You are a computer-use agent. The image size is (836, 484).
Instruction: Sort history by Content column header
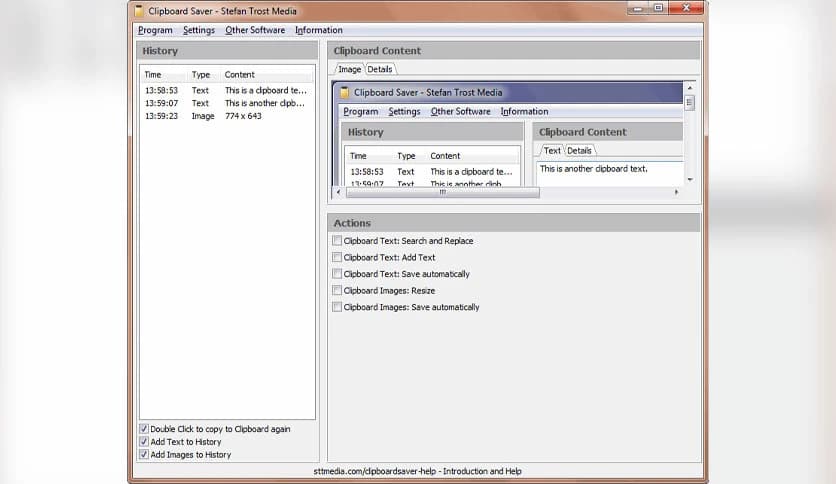267,75
